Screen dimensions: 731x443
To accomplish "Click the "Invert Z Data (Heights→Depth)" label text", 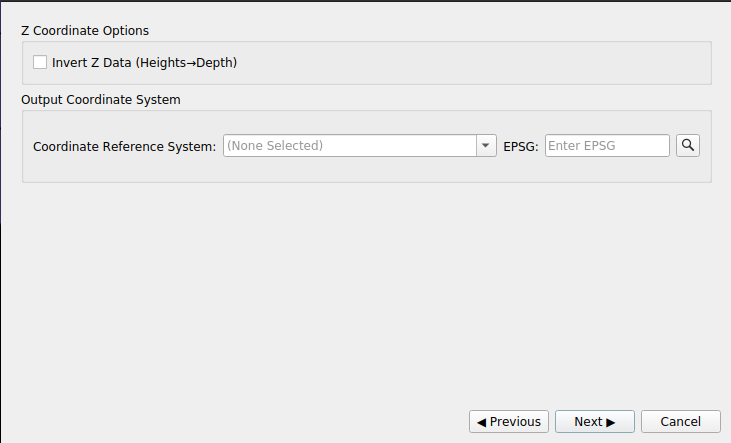I will coord(144,62).
